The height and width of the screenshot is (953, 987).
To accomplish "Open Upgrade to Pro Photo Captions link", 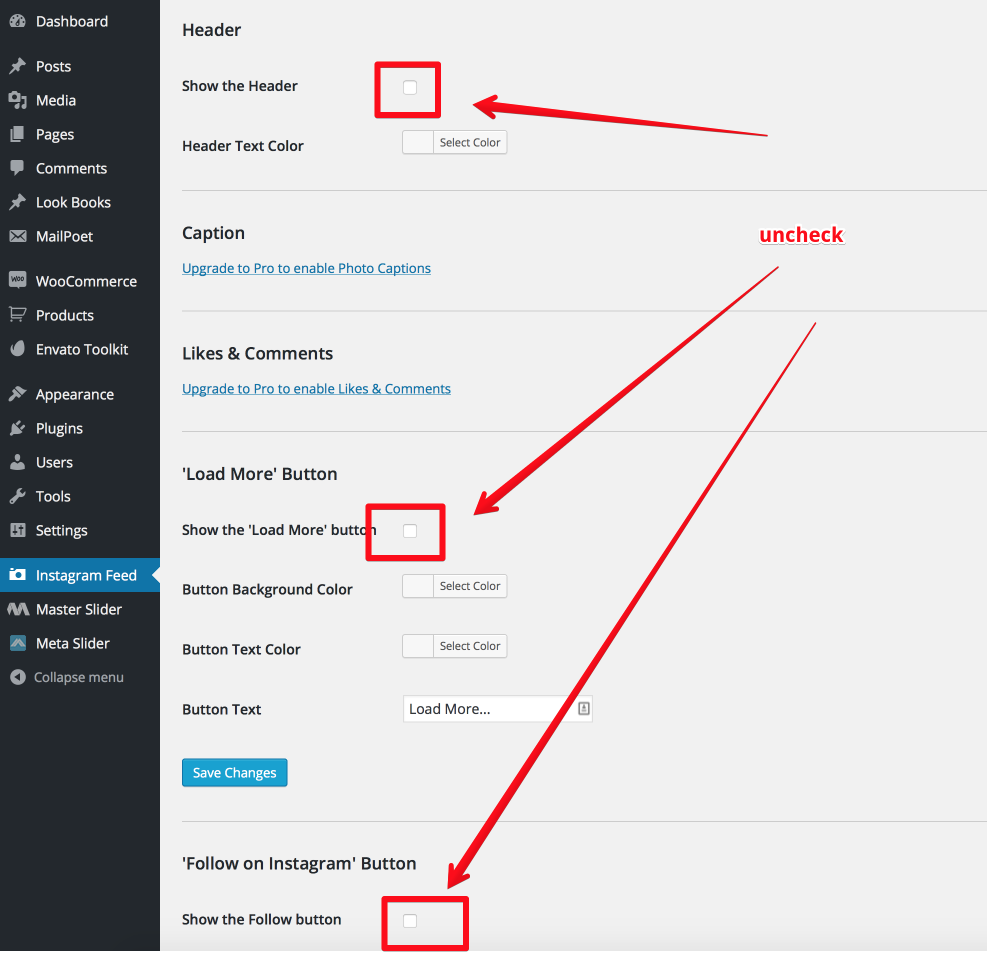I will 307,268.
